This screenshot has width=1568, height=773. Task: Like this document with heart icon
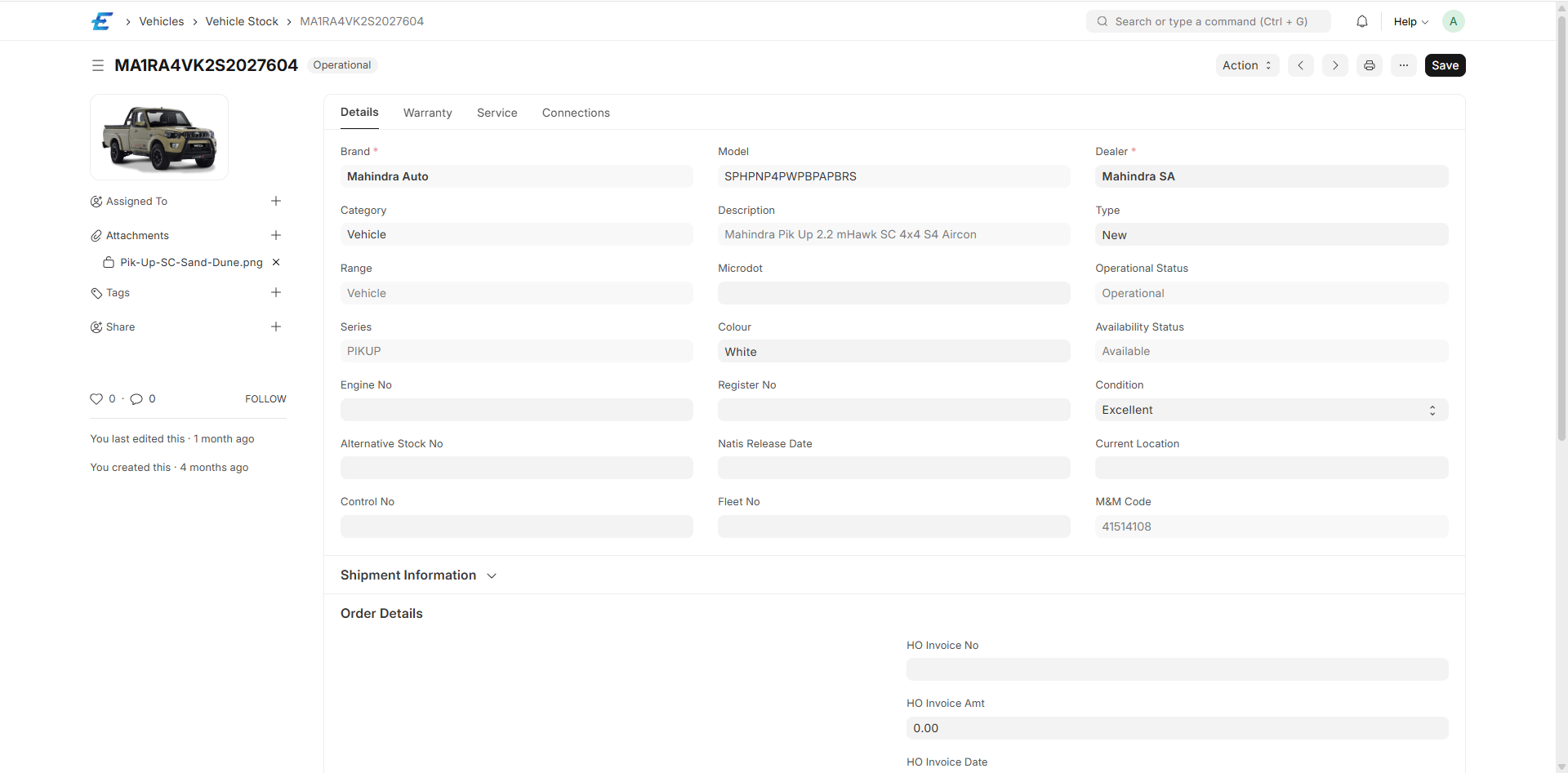pyautogui.click(x=96, y=399)
